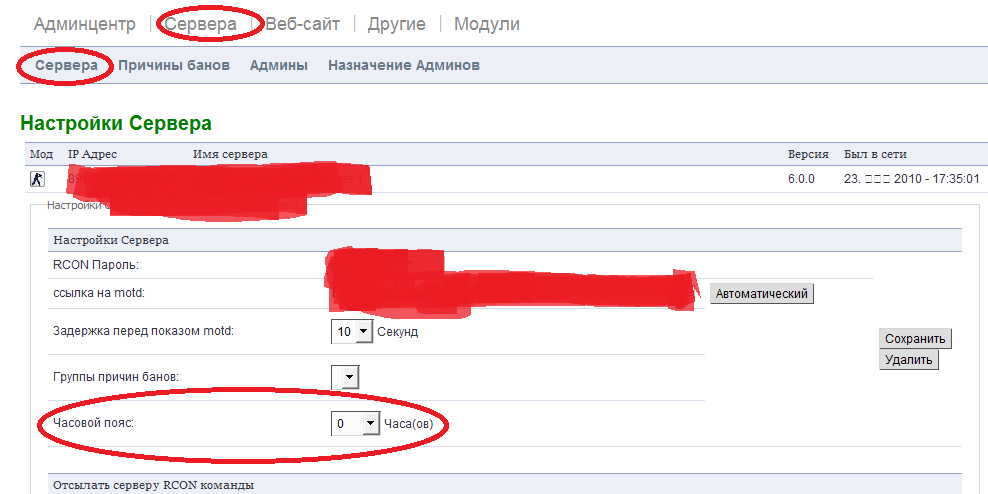Open the Группы причин банов dropdown

[345, 377]
